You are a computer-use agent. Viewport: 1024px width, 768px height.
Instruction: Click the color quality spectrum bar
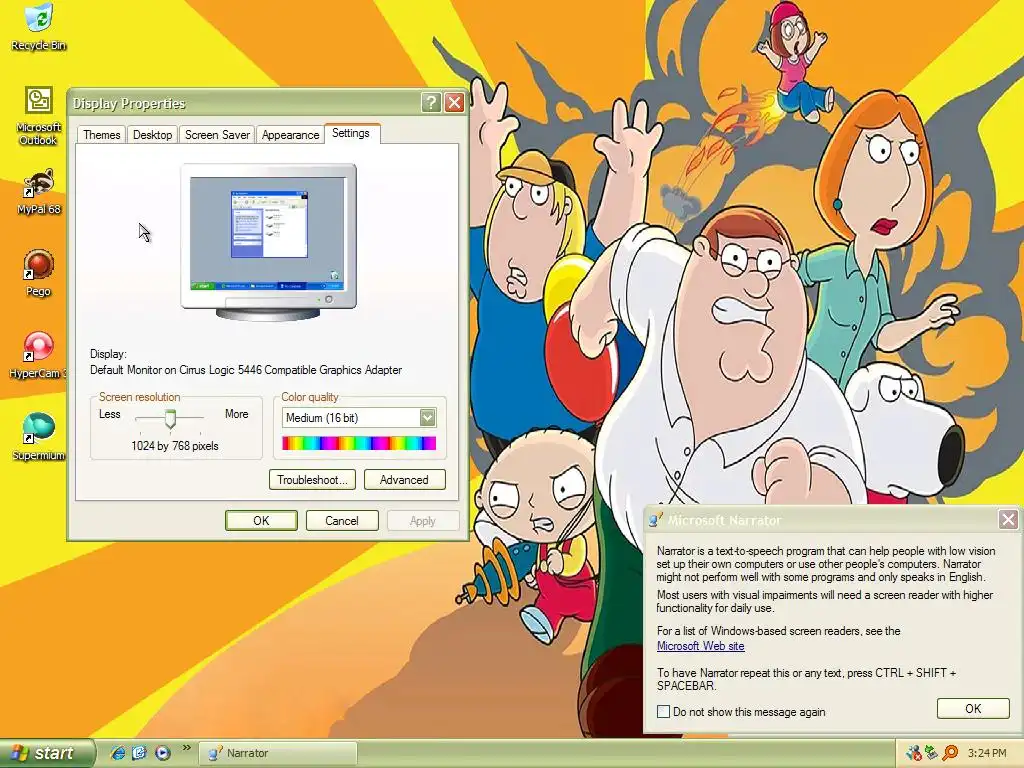(x=359, y=443)
